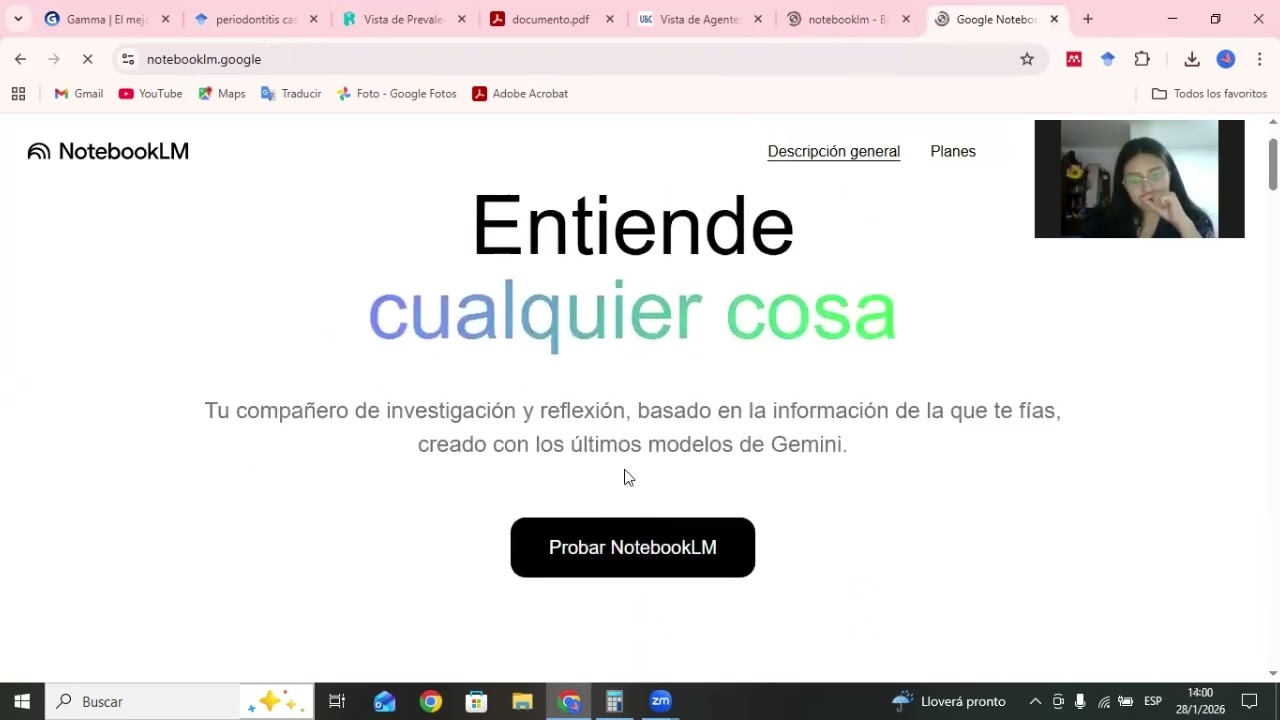Open Microsoft Store from the taskbar

[x=477, y=701]
